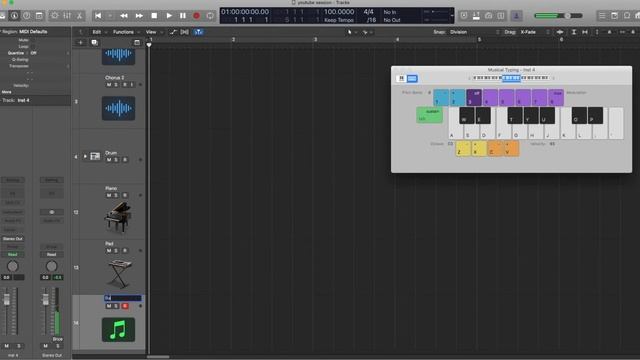Click the left channel strip pan knob

pyautogui.click(x=13, y=266)
